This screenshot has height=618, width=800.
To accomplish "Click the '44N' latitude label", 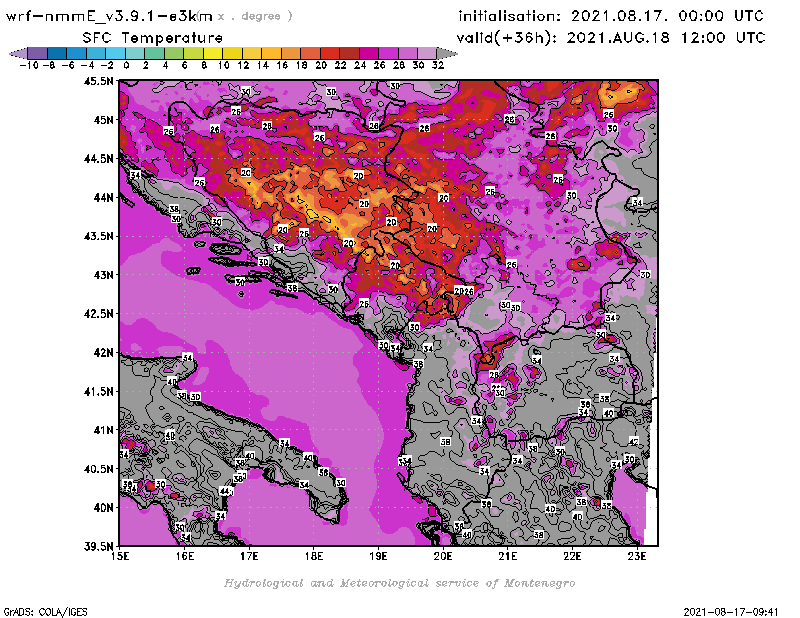I will tap(103, 197).
